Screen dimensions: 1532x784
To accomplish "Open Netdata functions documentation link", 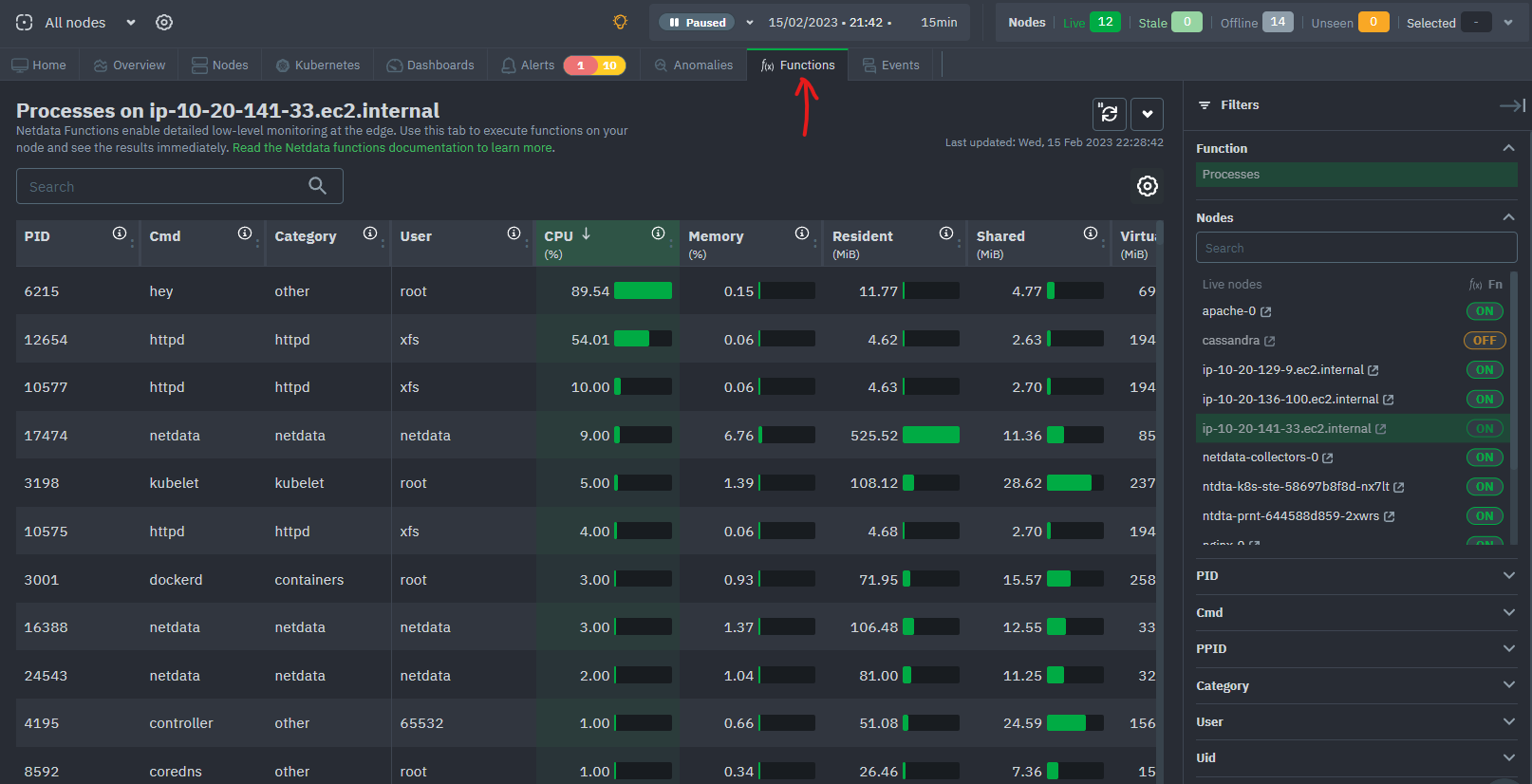I will click(393, 148).
